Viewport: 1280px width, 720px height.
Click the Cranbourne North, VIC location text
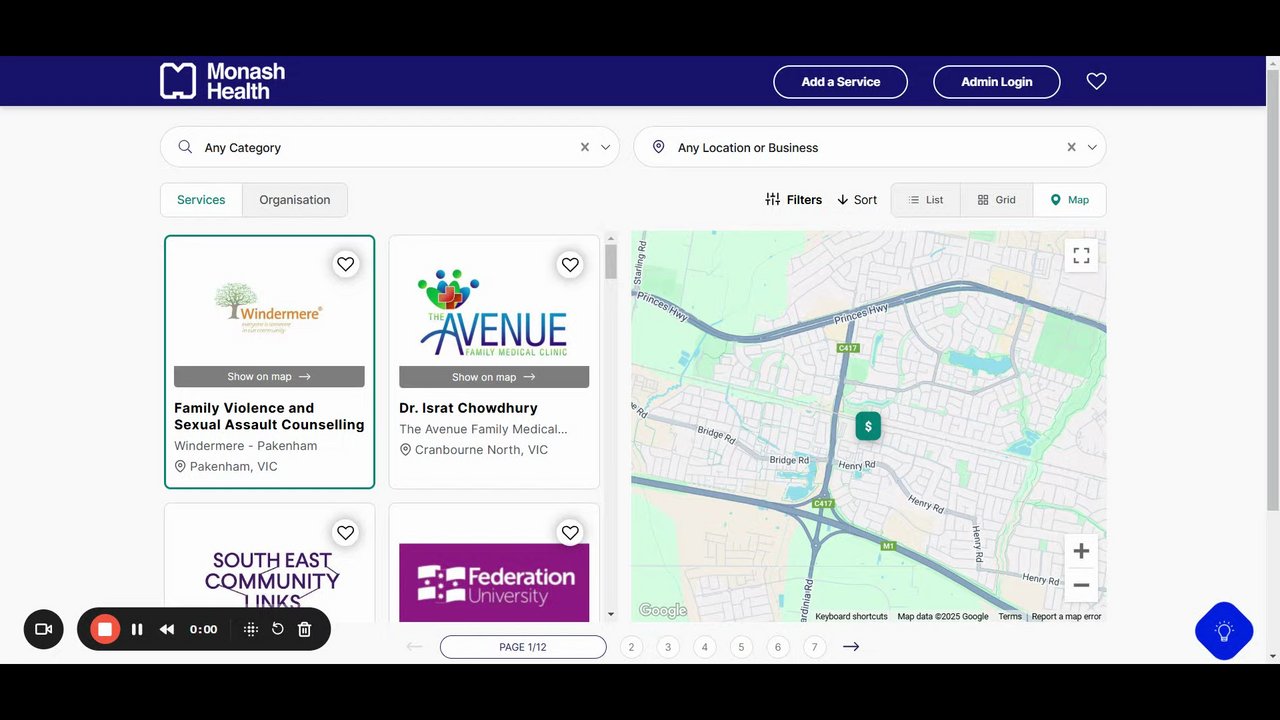pyautogui.click(x=481, y=450)
